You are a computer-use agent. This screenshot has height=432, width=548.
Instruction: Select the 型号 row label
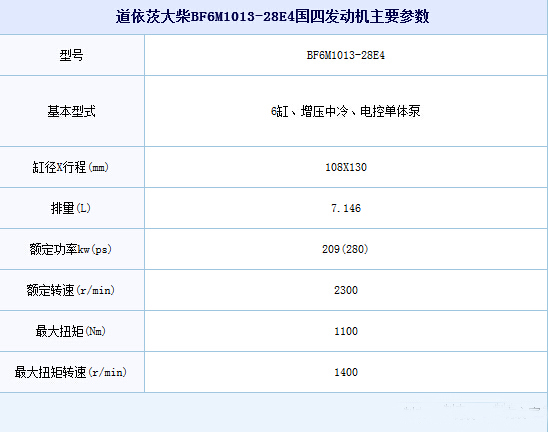click(x=71, y=55)
